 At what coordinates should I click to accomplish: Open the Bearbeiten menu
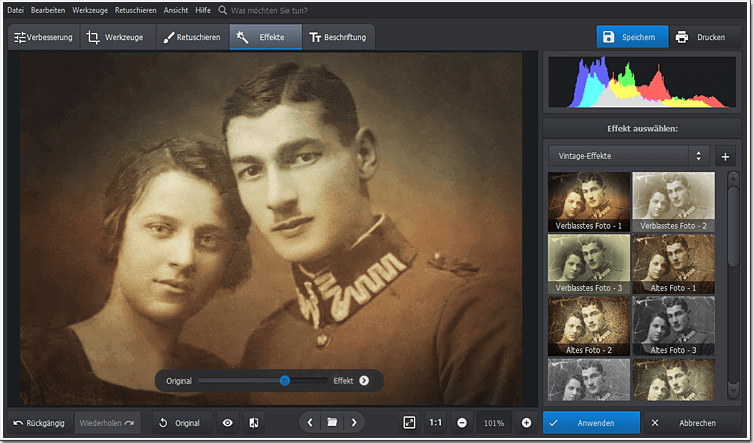click(x=48, y=10)
